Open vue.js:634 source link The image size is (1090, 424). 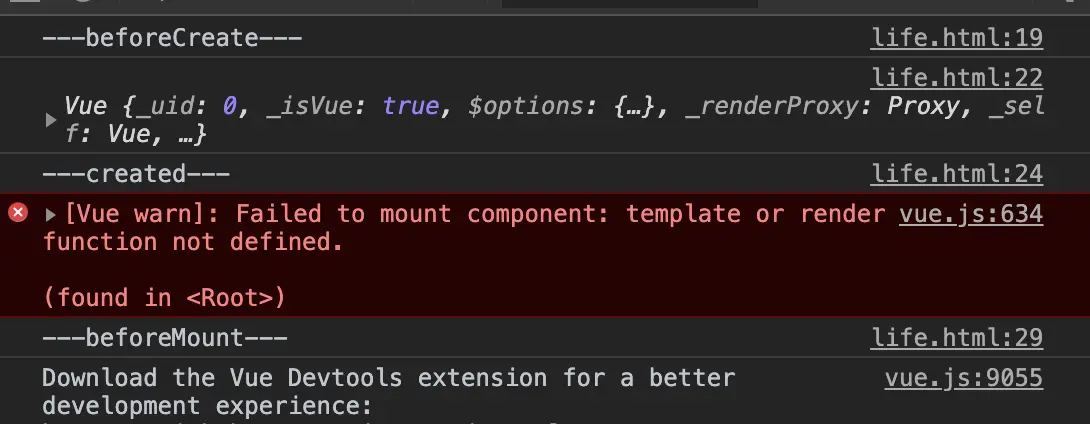click(x=970, y=213)
